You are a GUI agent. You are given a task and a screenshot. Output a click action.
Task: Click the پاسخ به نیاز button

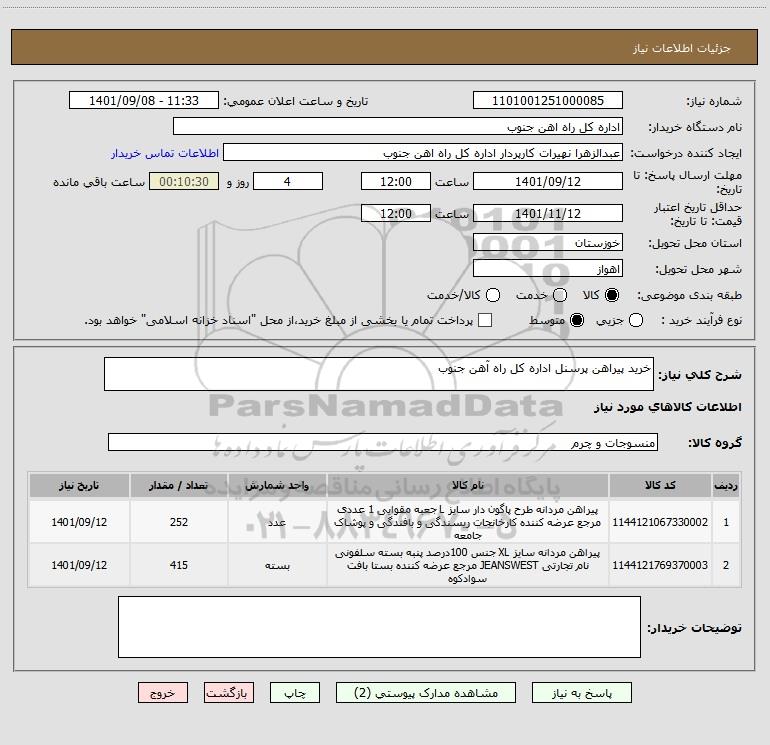click(581, 692)
